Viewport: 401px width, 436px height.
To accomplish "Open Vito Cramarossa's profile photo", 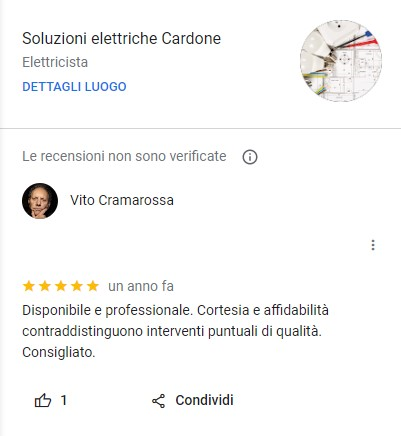I will coord(40,201).
